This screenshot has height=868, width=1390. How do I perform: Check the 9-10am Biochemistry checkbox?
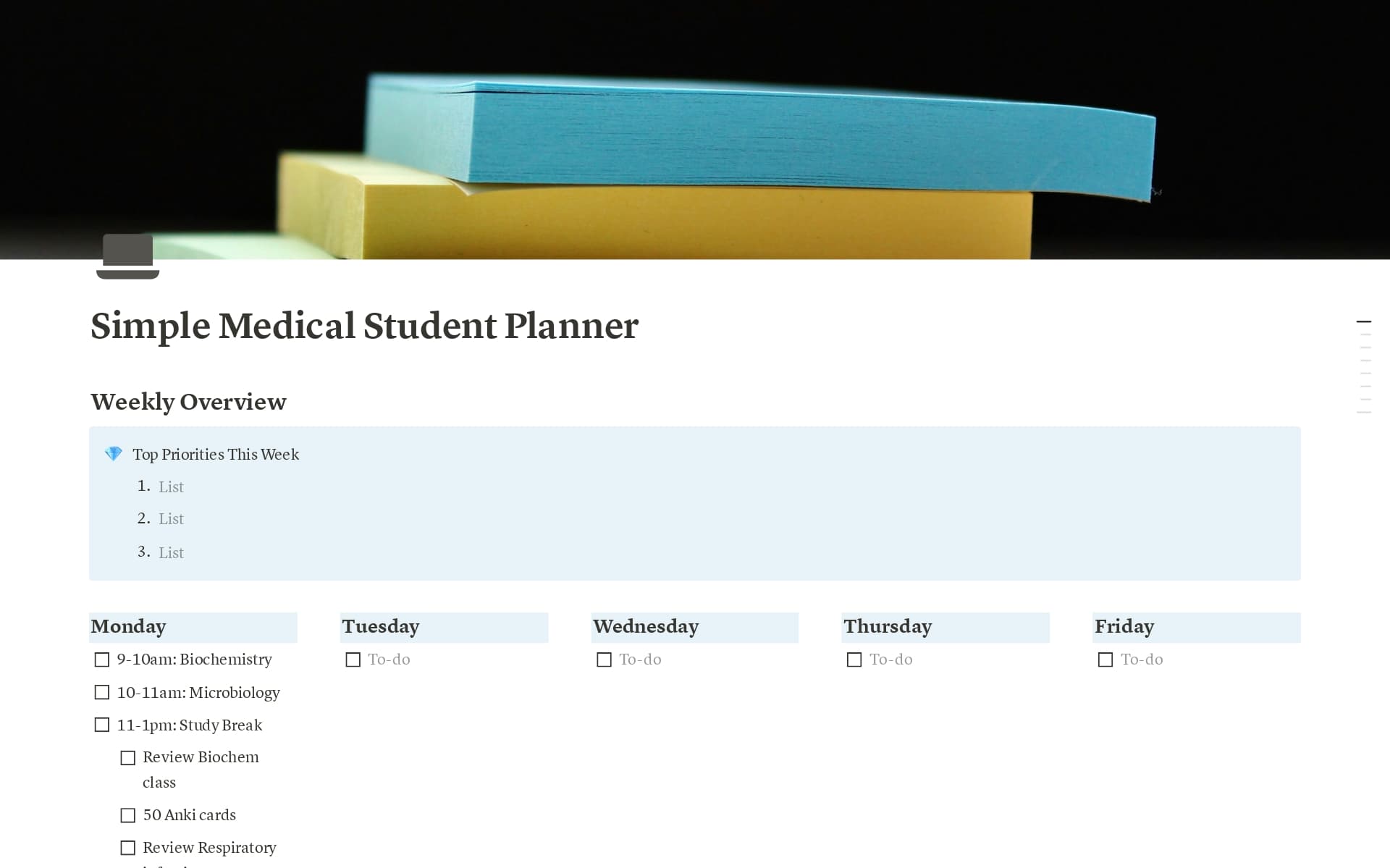(102, 660)
